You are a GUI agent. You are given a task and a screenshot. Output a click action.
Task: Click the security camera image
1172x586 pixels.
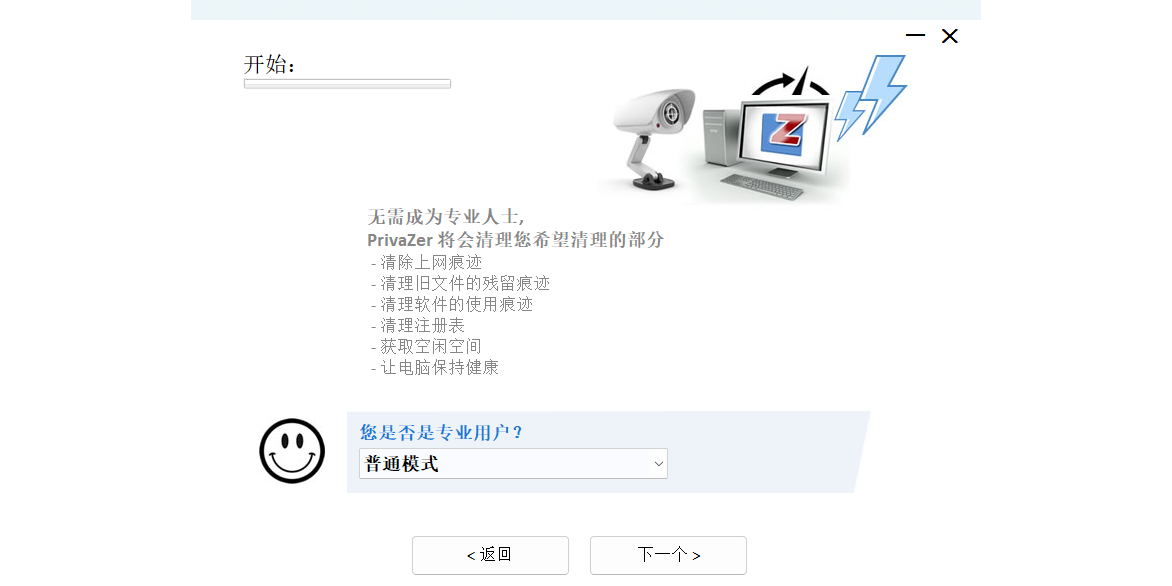(655, 138)
